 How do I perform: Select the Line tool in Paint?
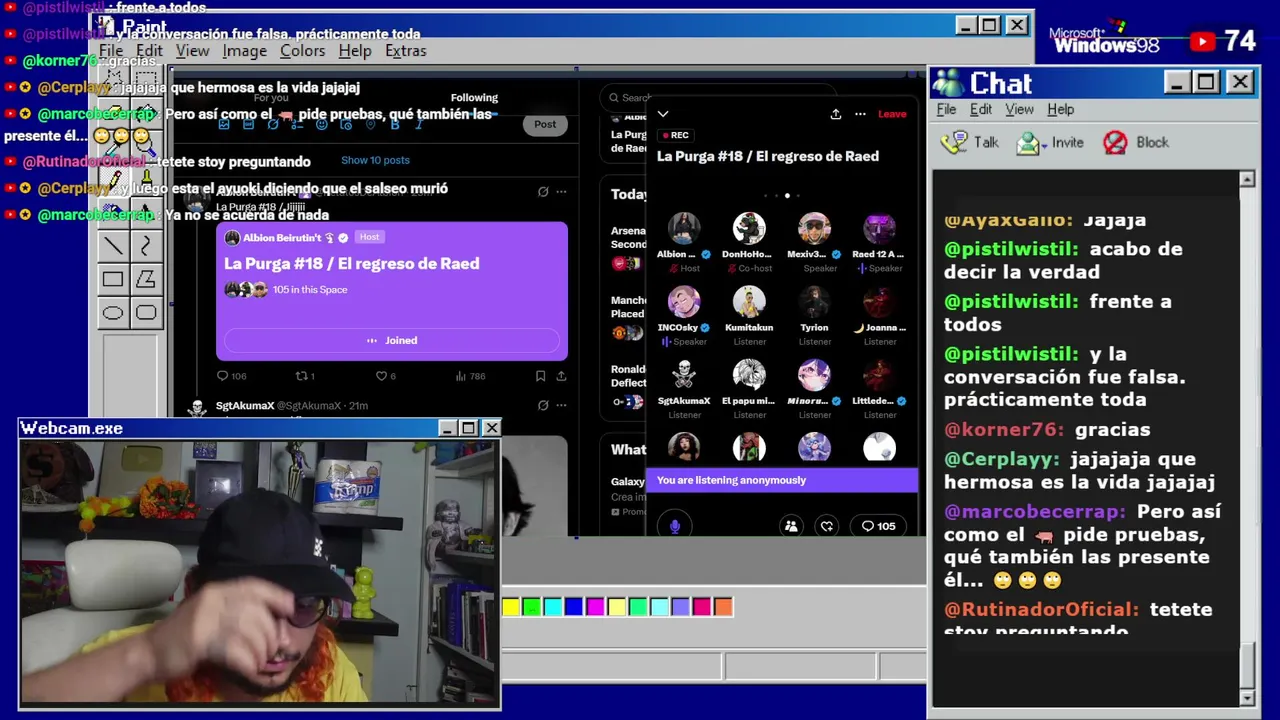click(x=113, y=246)
